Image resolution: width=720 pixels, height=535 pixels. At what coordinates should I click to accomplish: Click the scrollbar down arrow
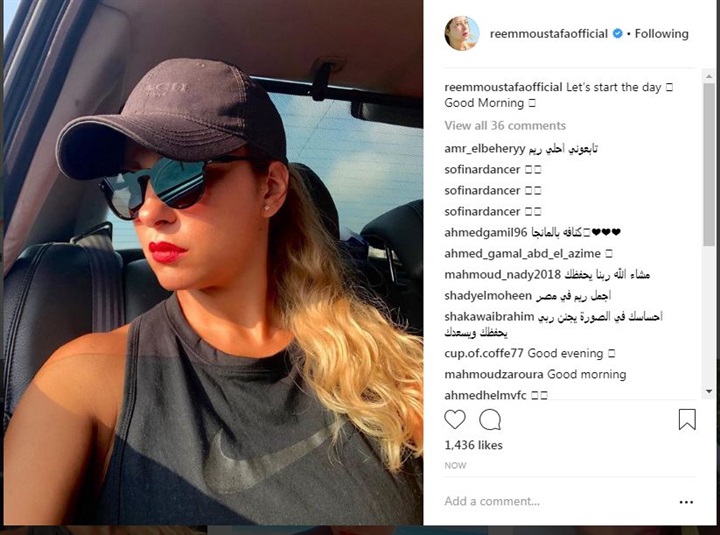tap(709, 392)
